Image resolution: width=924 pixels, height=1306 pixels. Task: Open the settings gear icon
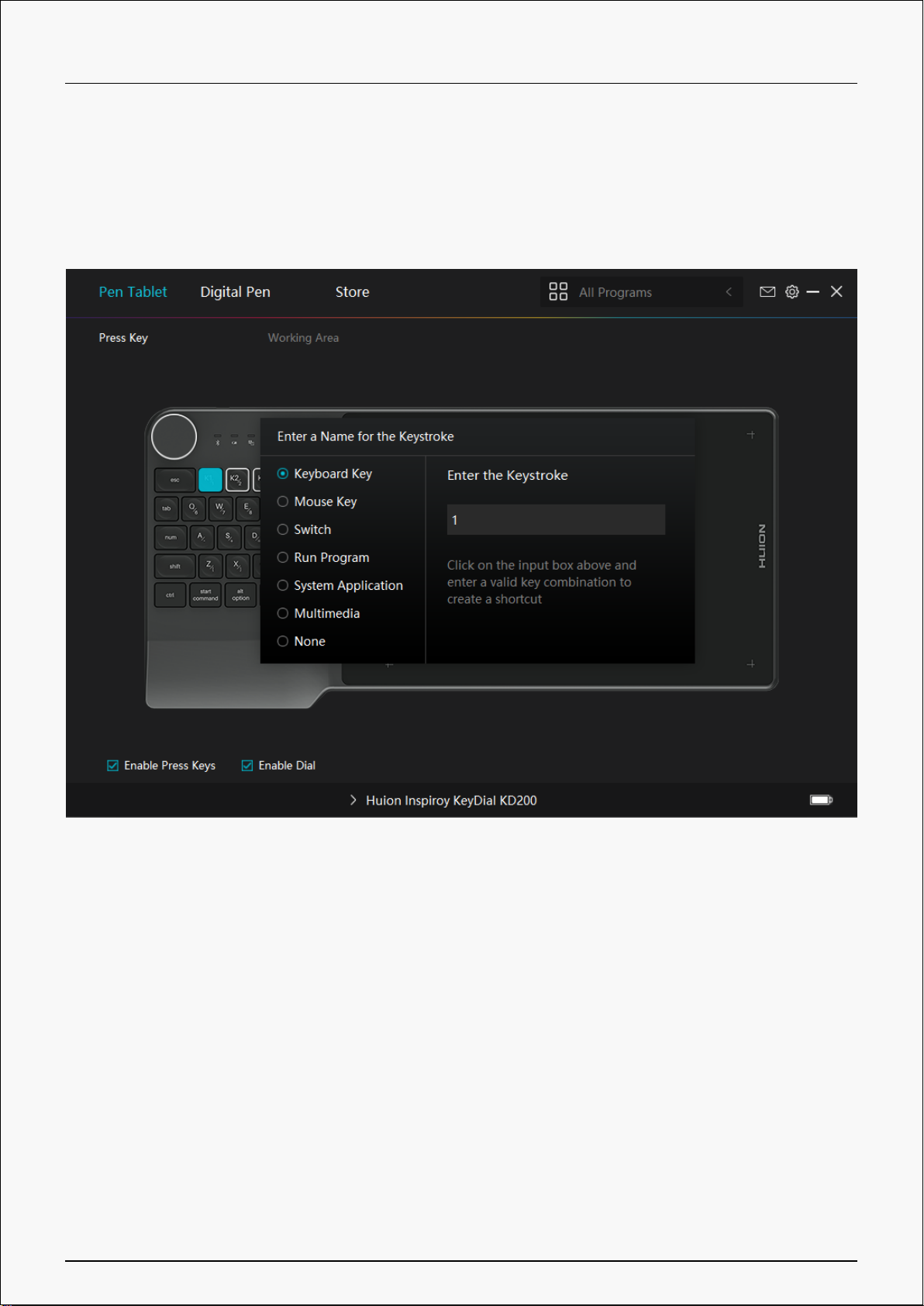point(792,292)
